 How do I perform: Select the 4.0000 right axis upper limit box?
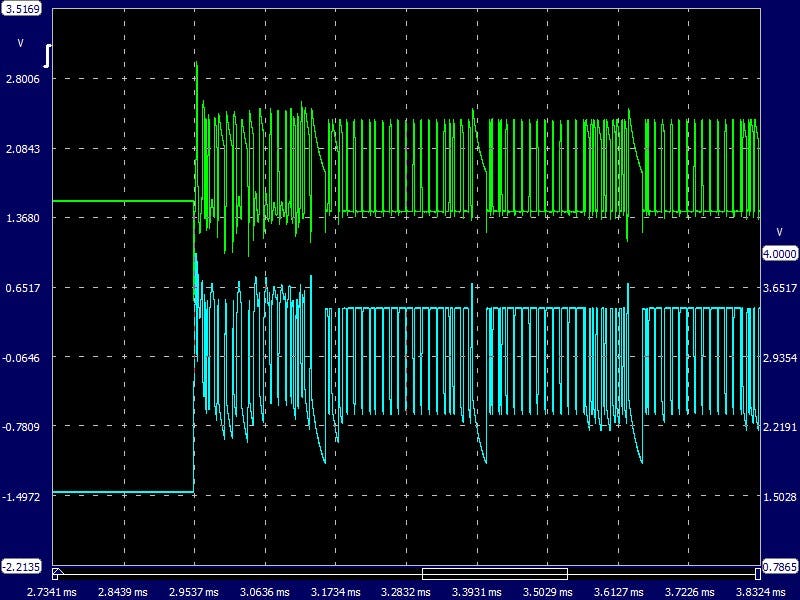tap(779, 254)
